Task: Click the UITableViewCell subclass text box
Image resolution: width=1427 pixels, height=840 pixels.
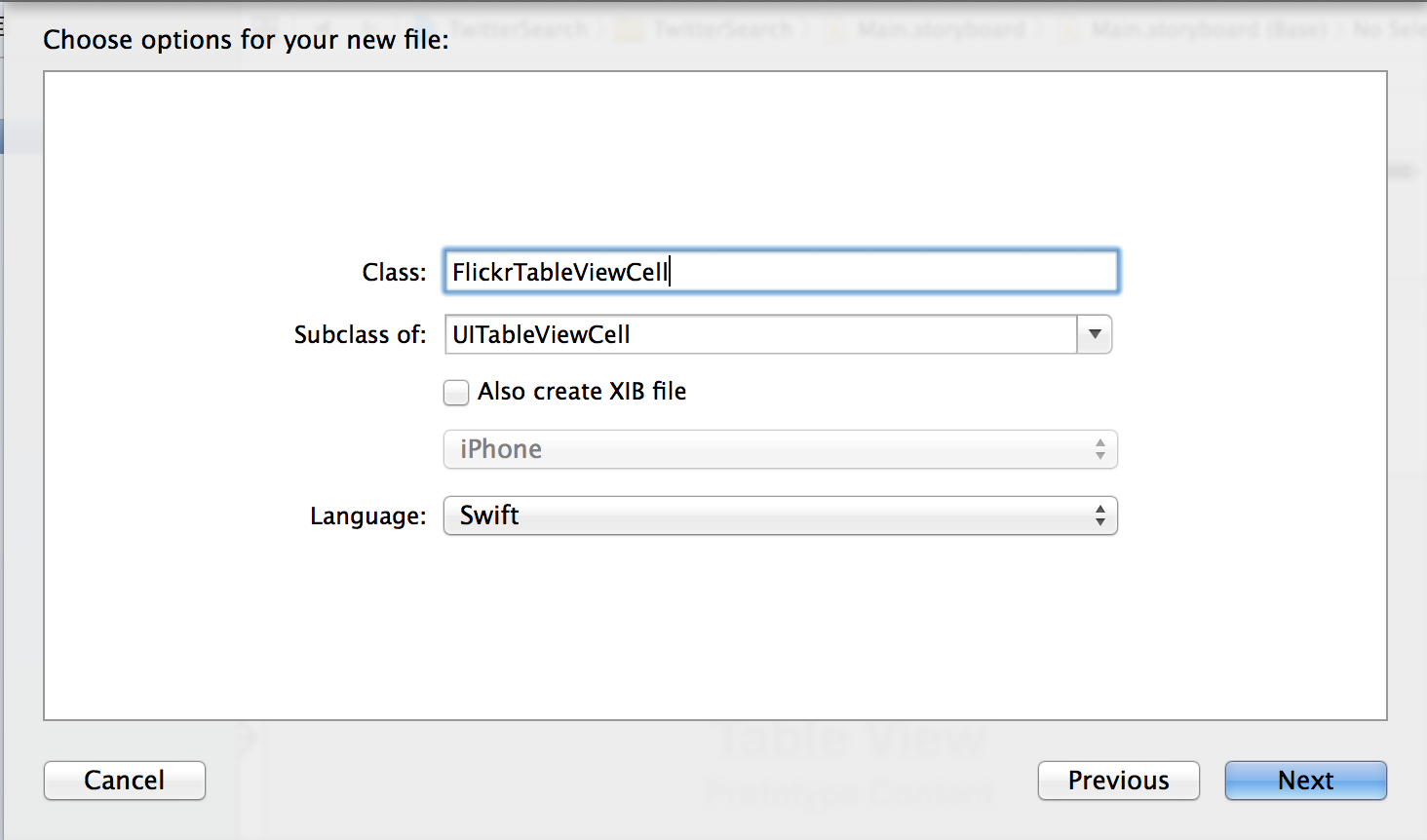Action: coord(760,334)
